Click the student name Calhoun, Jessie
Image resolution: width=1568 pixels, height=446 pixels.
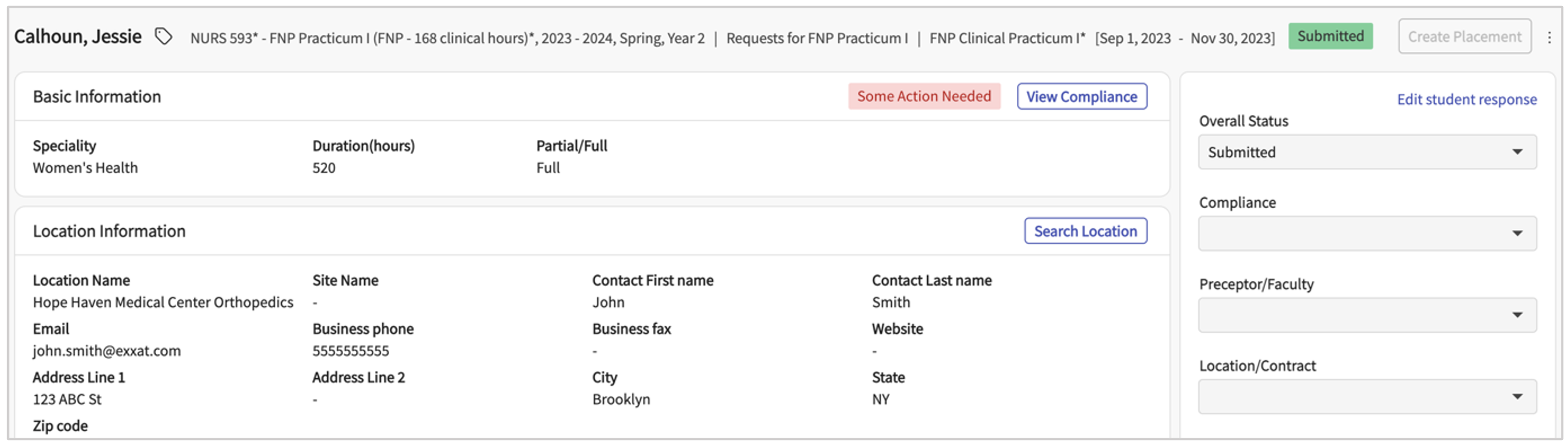pyautogui.click(x=78, y=37)
